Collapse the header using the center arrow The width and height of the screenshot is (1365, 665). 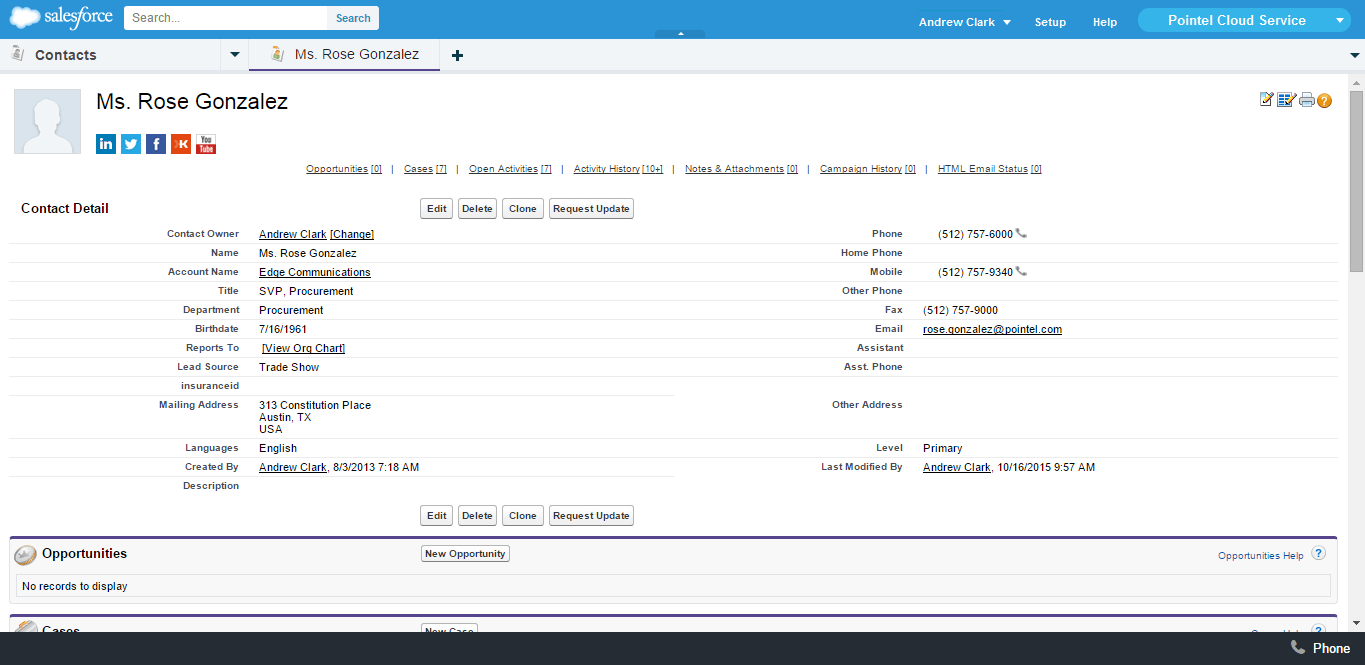680,34
